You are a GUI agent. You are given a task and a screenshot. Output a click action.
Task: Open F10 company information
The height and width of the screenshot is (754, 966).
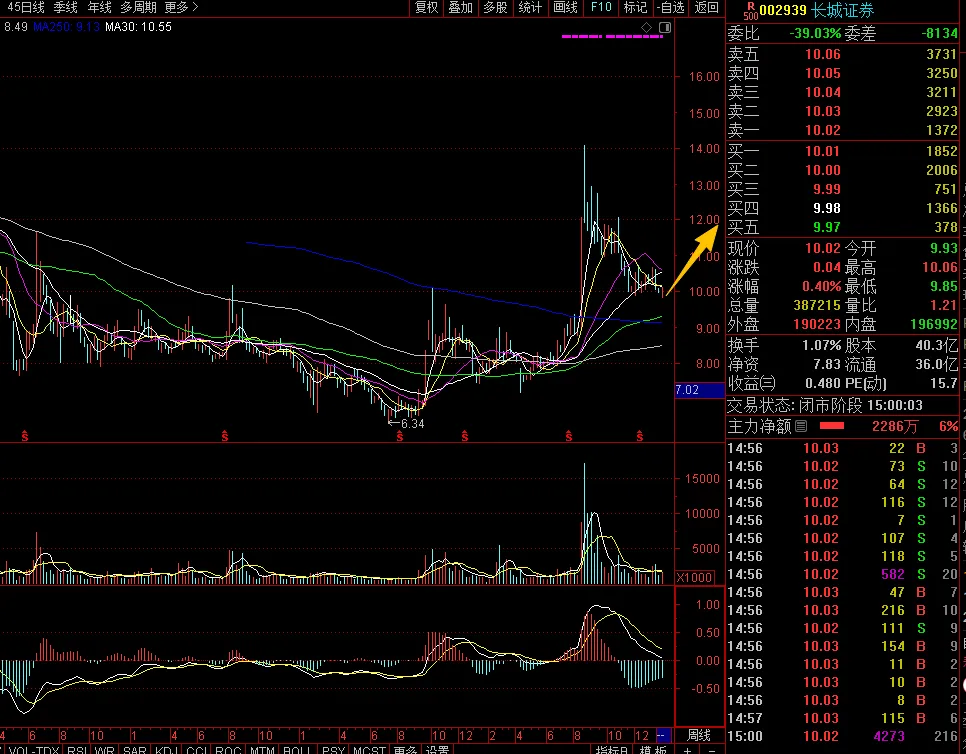click(x=601, y=7)
